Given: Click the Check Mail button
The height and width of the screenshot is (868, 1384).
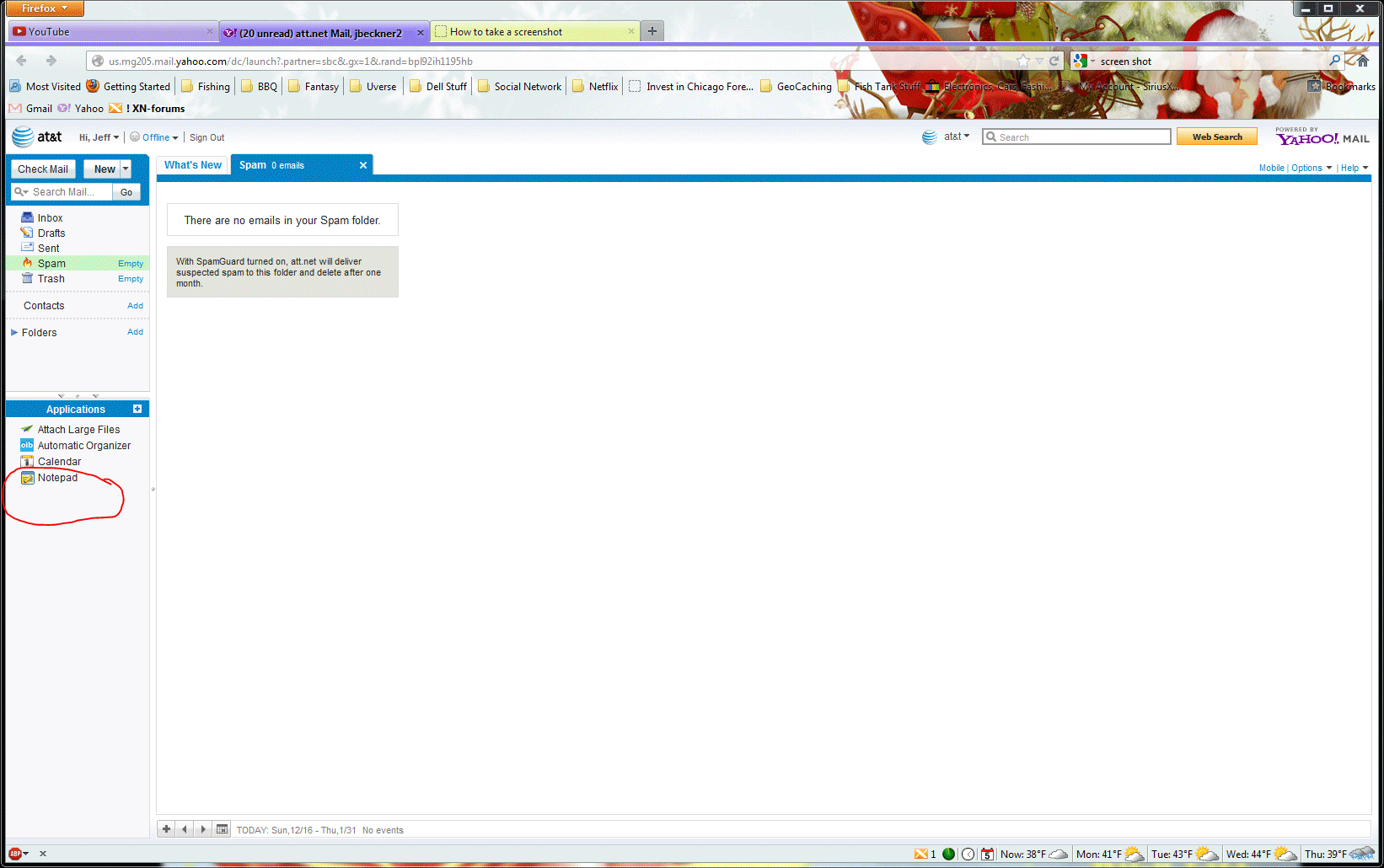Looking at the screenshot, I should (43, 169).
